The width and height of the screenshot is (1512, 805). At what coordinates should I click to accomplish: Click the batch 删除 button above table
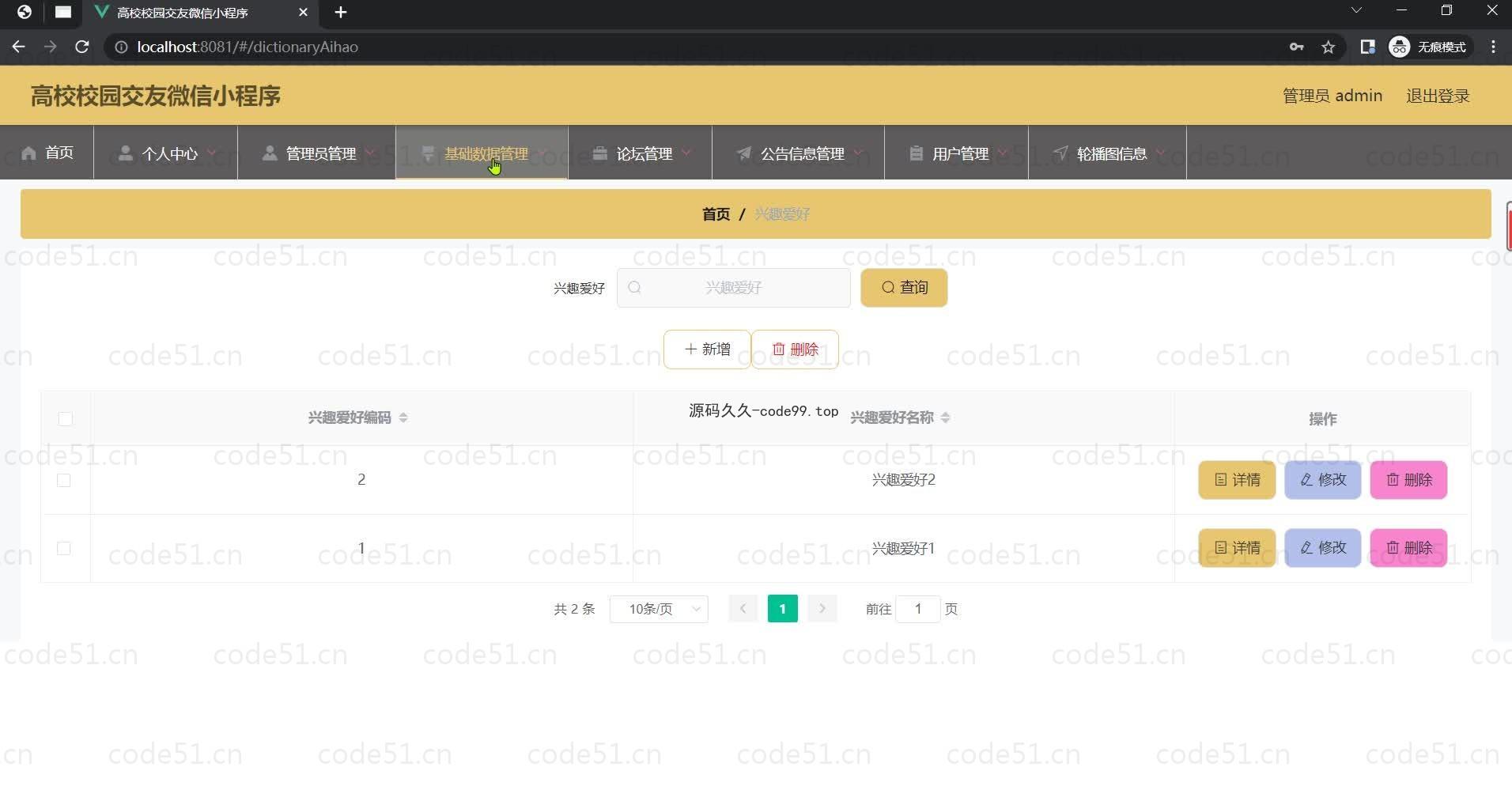(x=795, y=350)
